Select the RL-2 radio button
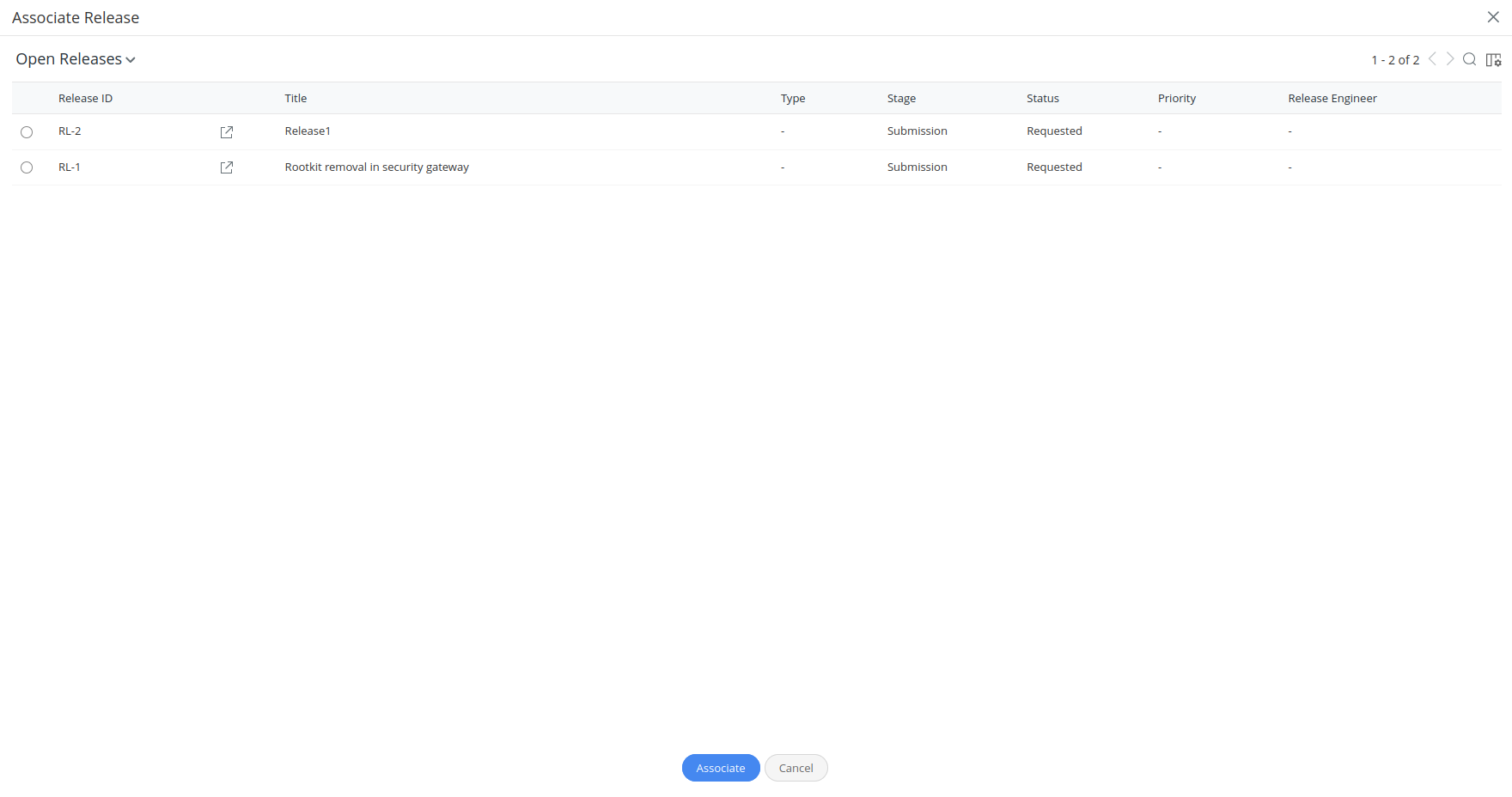The width and height of the screenshot is (1512, 797). click(27, 132)
